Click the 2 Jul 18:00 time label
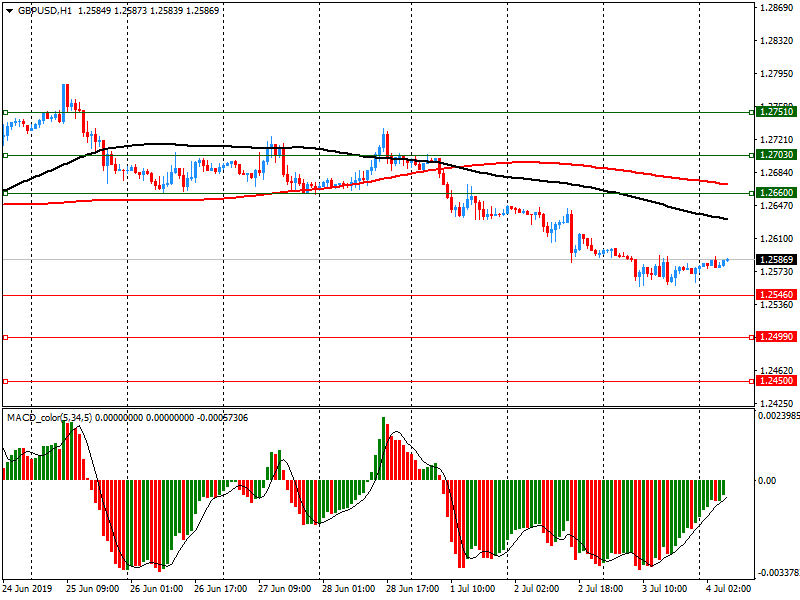 click(x=601, y=589)
